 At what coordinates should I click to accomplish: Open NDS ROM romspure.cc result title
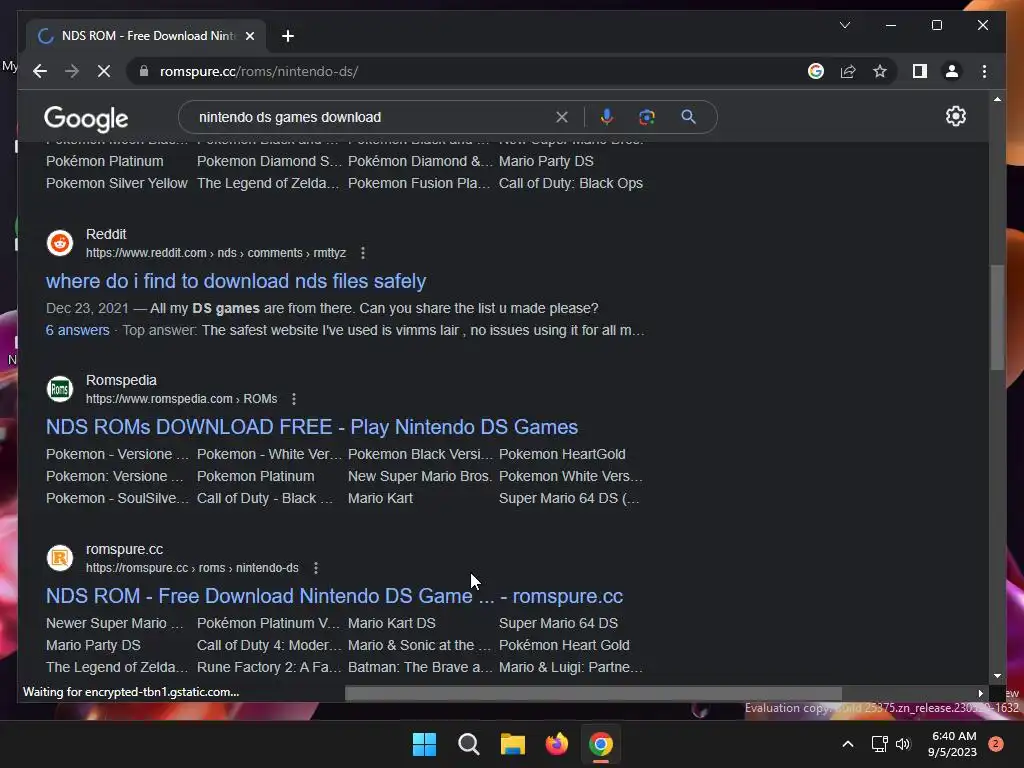pyautogui.click(x=334, y=596)
